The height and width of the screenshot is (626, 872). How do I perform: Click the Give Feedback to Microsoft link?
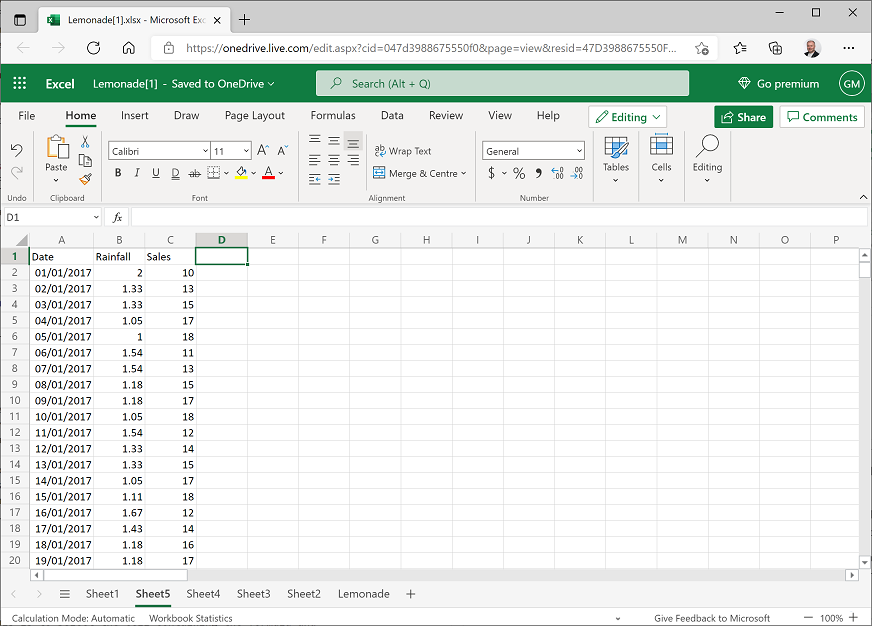point(712,618)
